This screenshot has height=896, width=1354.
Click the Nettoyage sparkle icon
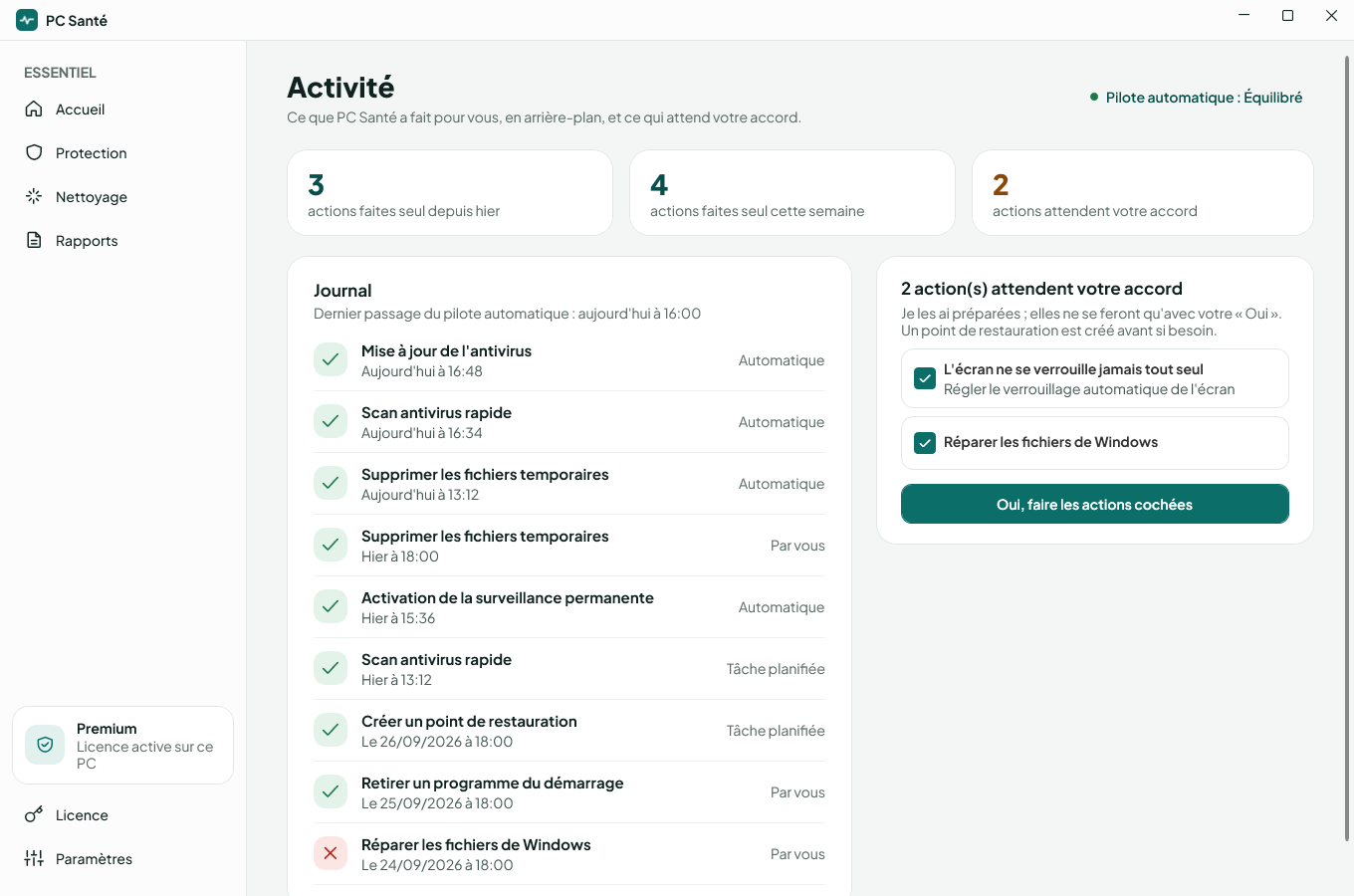[34, 197]
